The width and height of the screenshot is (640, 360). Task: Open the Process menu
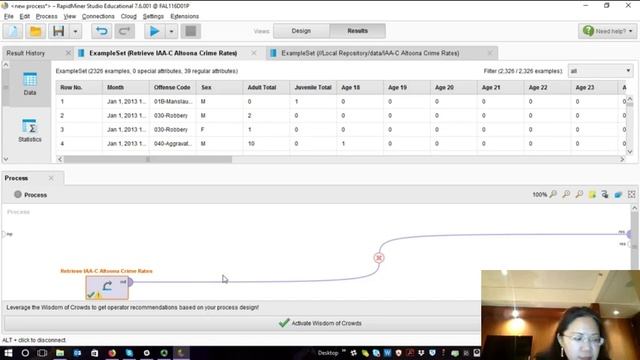[47, 16]
